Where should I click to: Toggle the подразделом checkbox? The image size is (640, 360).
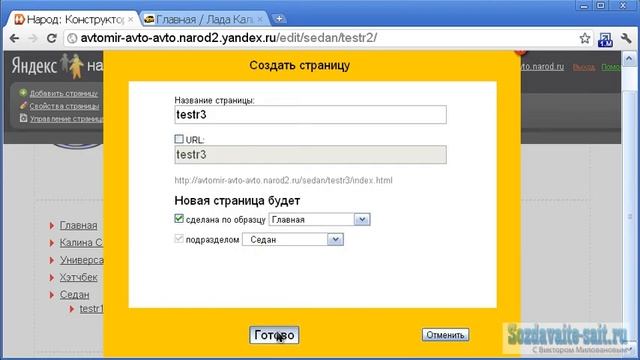pos(179,238)
